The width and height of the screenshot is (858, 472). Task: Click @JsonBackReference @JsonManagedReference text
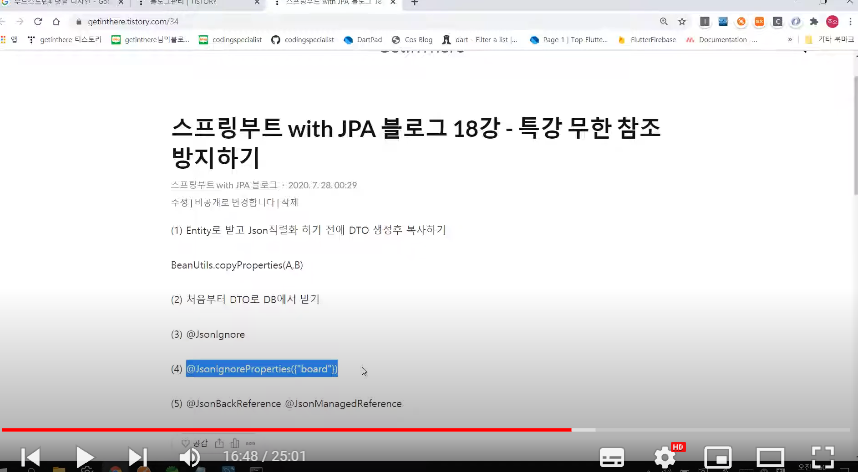click(x=294, y=404)
